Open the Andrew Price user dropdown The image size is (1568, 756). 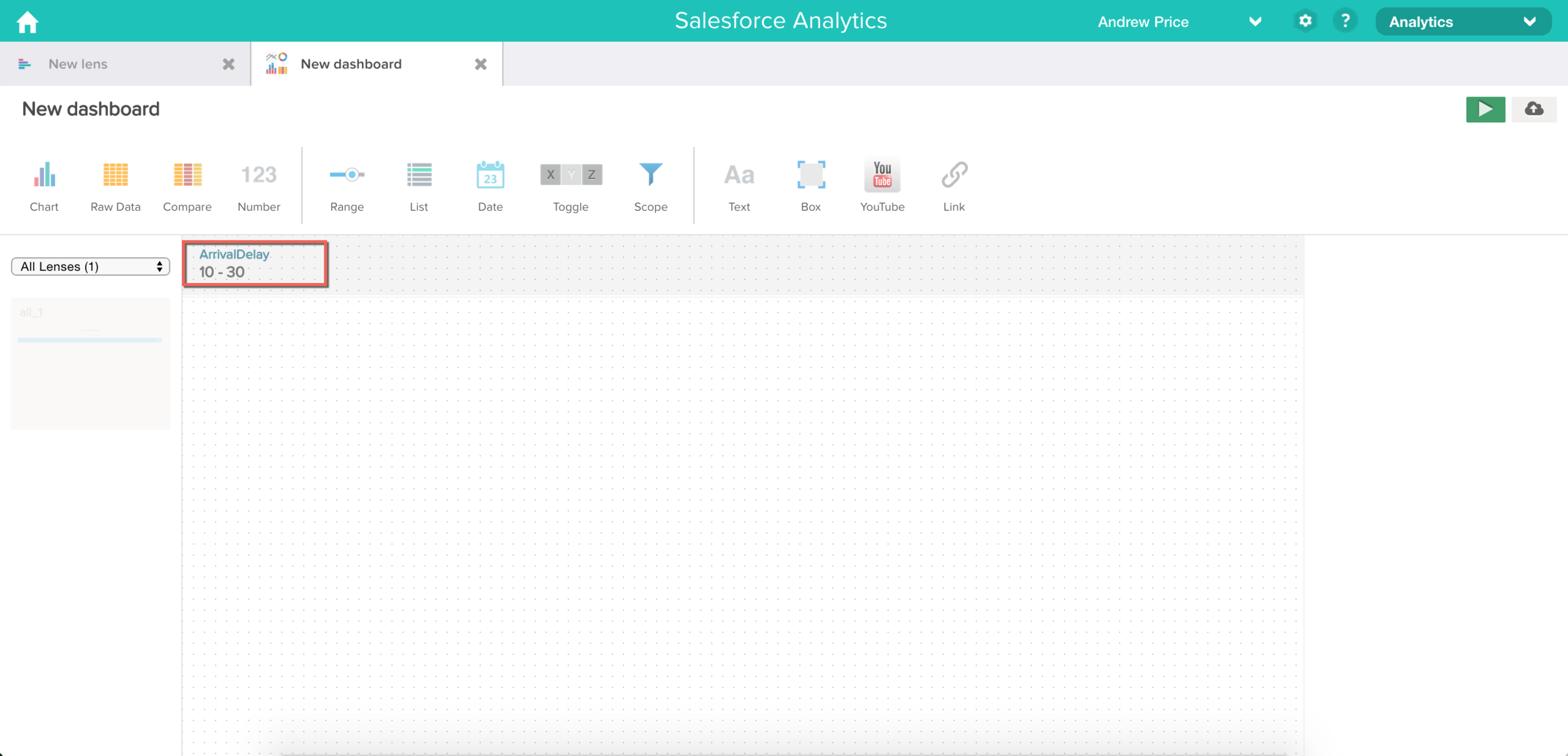click(x=1179, y=22)
